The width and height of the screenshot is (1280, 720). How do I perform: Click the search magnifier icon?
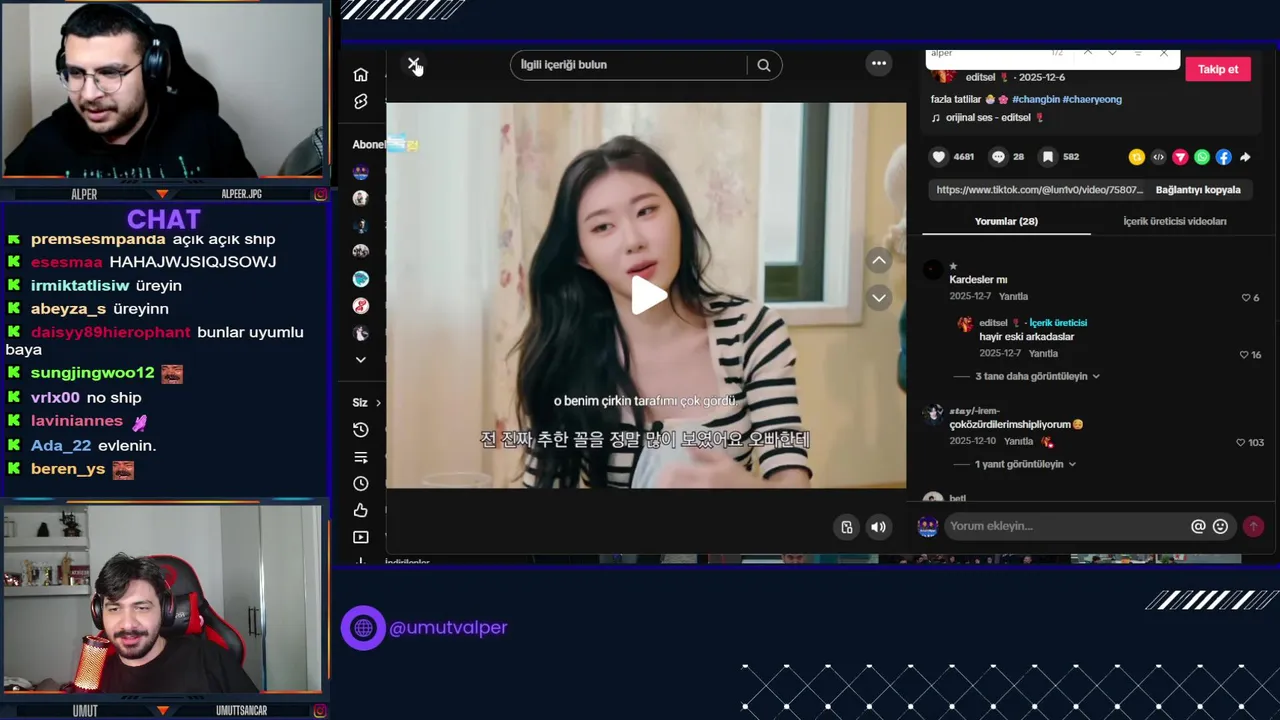[764, 65]
